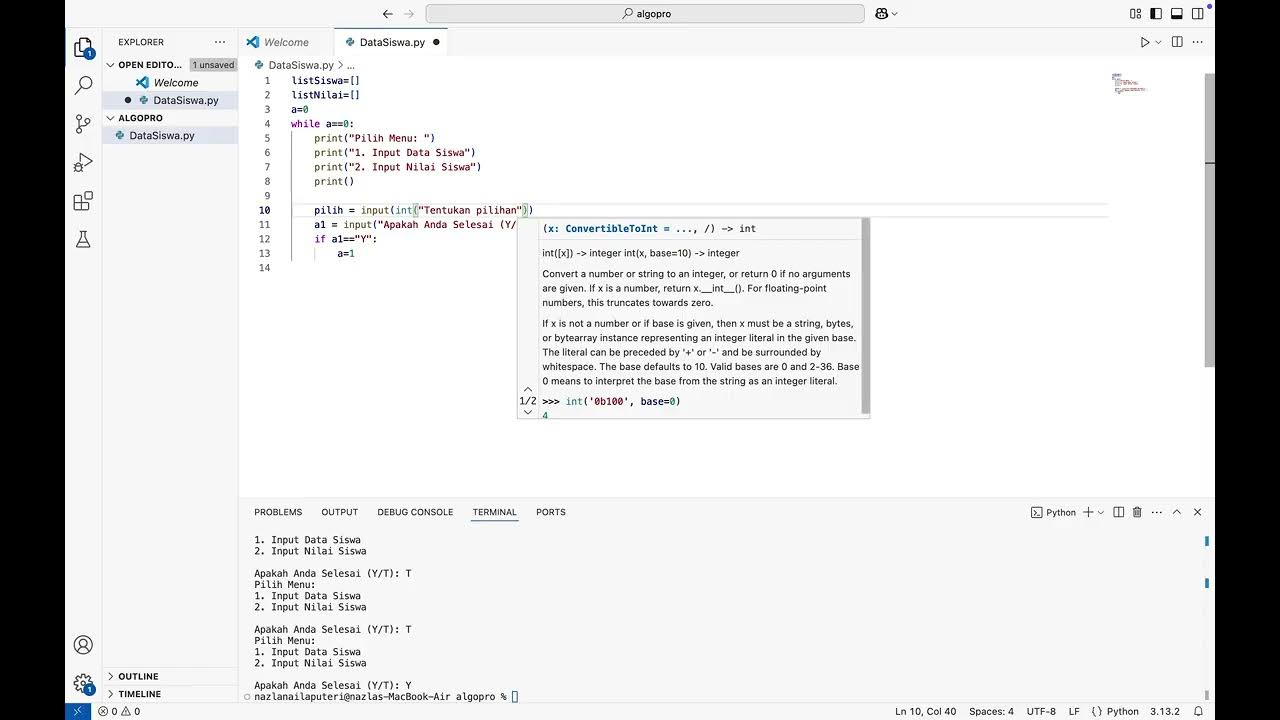Collapse the ALGOPRO folder section
The height and width of the screenshot is (720, 1280).
click(x=139, y=118)
